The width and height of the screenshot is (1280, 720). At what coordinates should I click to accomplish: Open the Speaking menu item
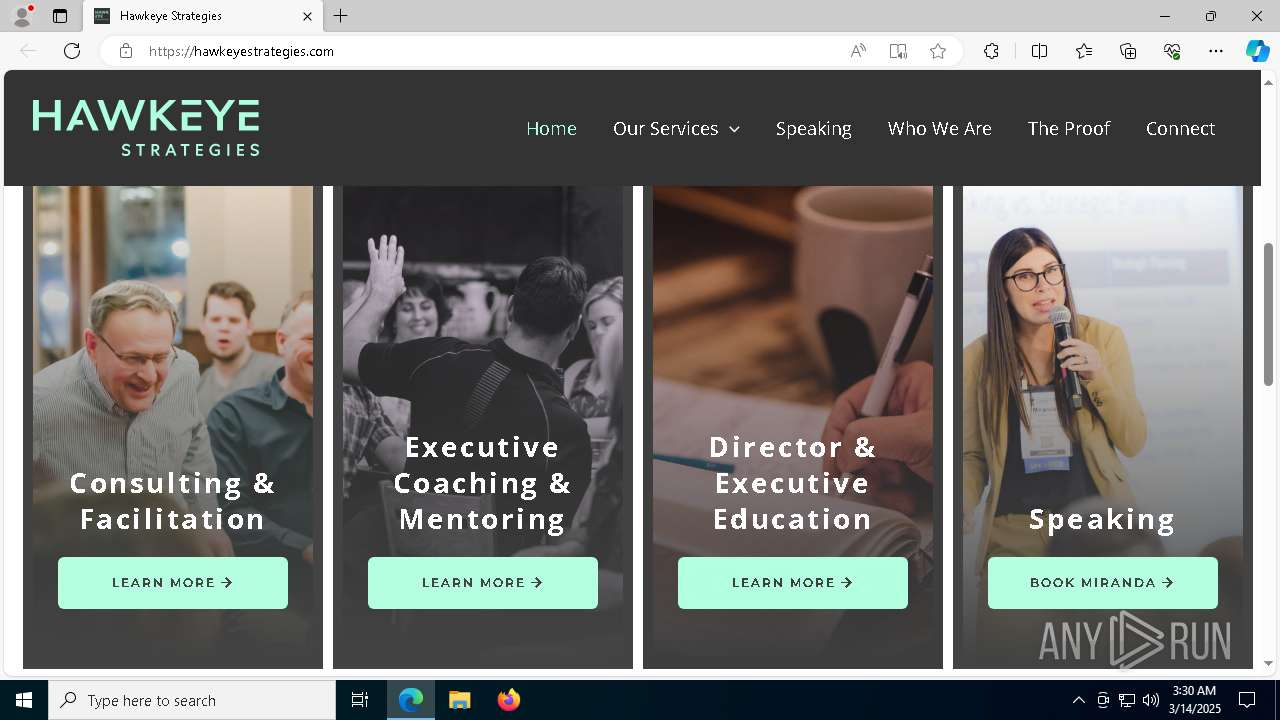813,128
